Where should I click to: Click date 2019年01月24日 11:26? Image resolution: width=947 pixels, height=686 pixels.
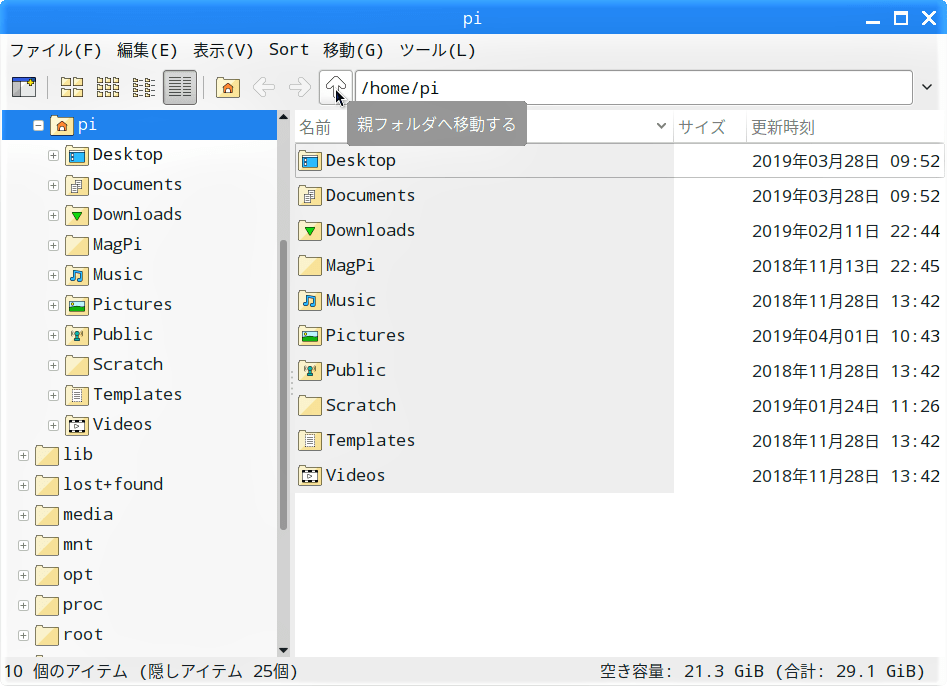coord(846,406)
